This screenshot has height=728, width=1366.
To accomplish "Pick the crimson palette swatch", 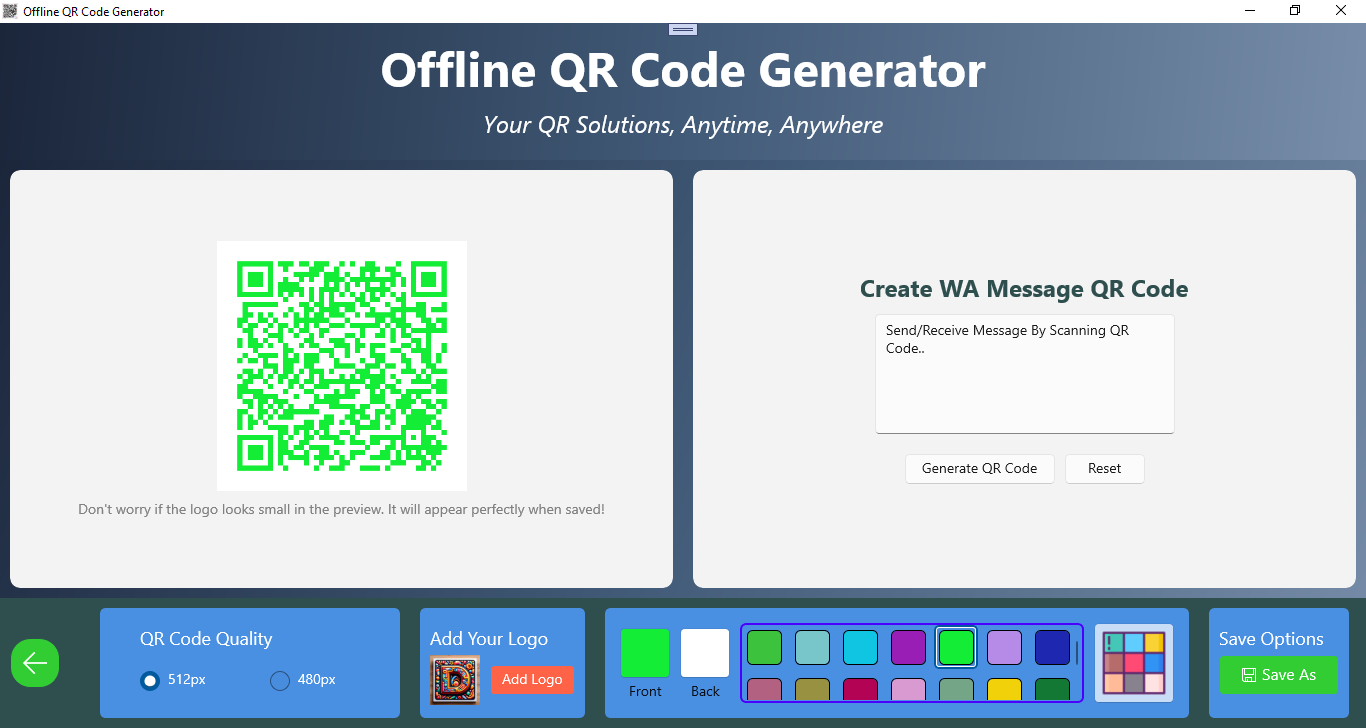I will (x=860, y=690).
